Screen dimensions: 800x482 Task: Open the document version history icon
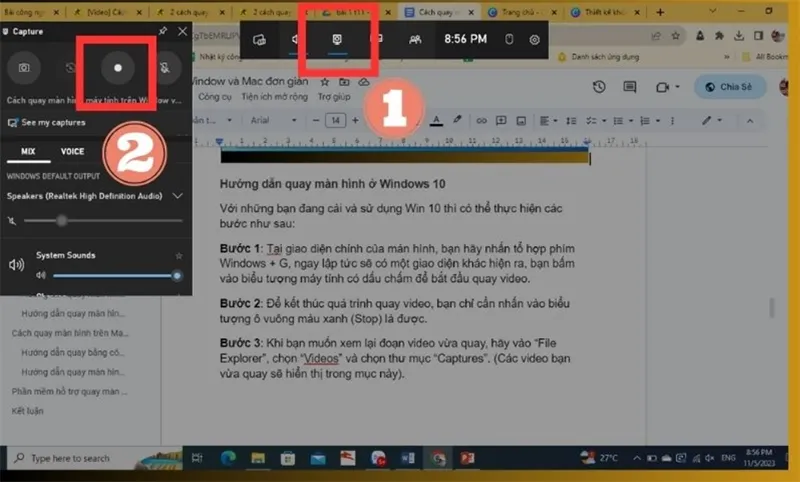coord(599,87)
